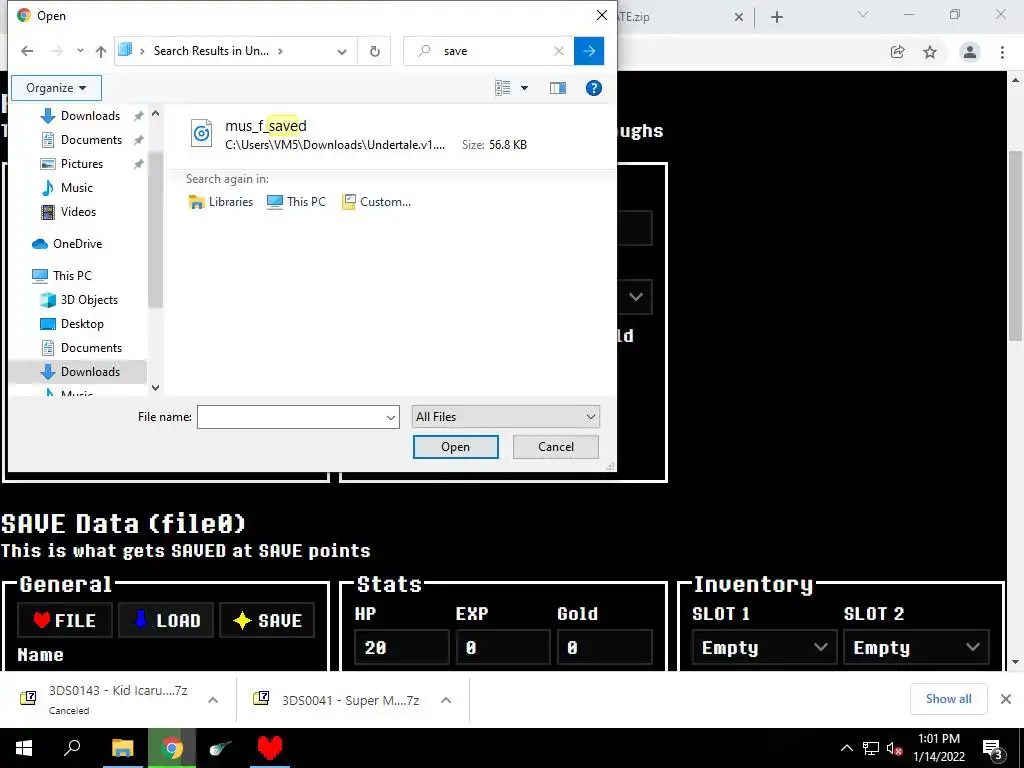Viewport: 1024px width, 768px height.
Task: Click the EXP value field
Action: point(503,648)
